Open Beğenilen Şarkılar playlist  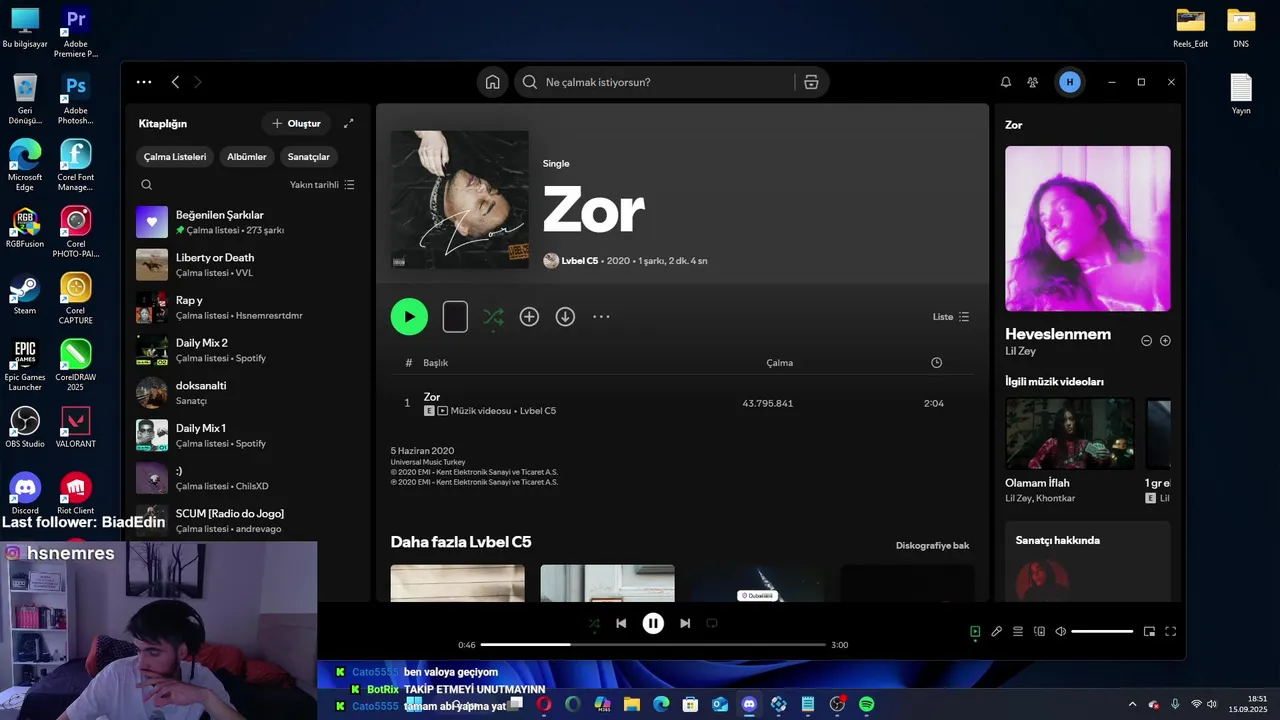(248, 222)
